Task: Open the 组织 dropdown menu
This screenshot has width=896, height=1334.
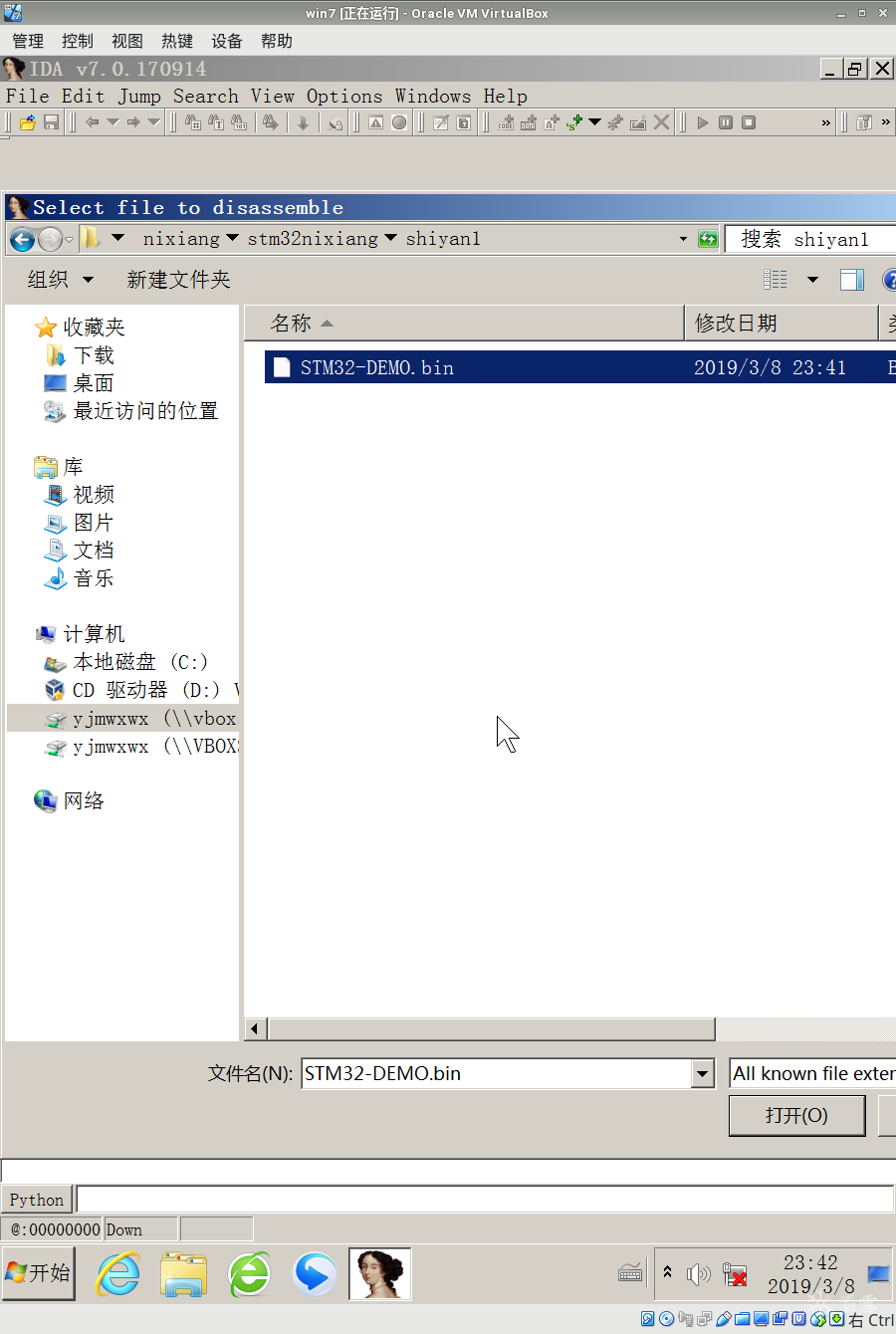Action: point(60,280)
